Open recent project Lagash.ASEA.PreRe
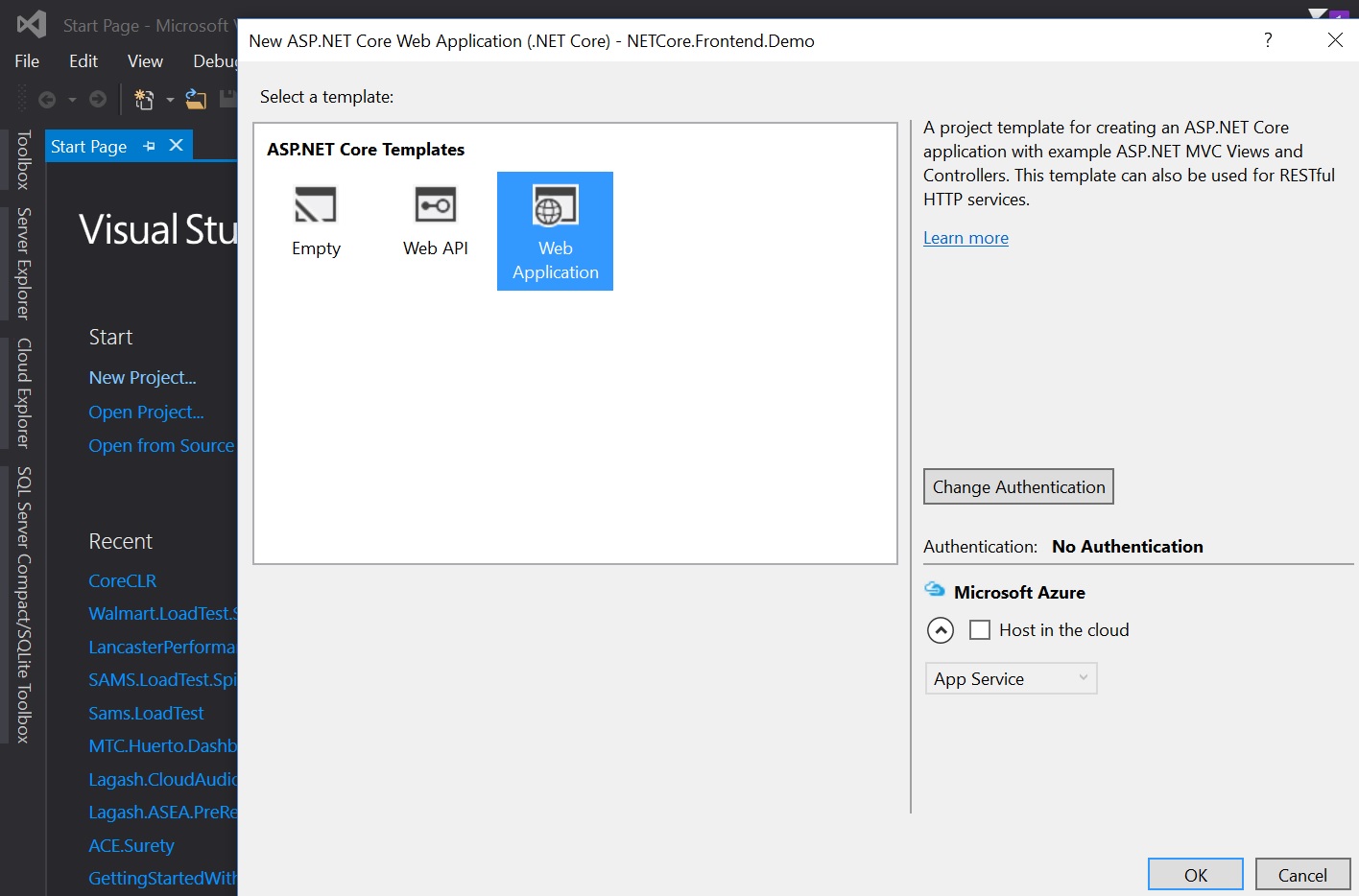Screen dimensions: 1359x896 tap(162, 812)
